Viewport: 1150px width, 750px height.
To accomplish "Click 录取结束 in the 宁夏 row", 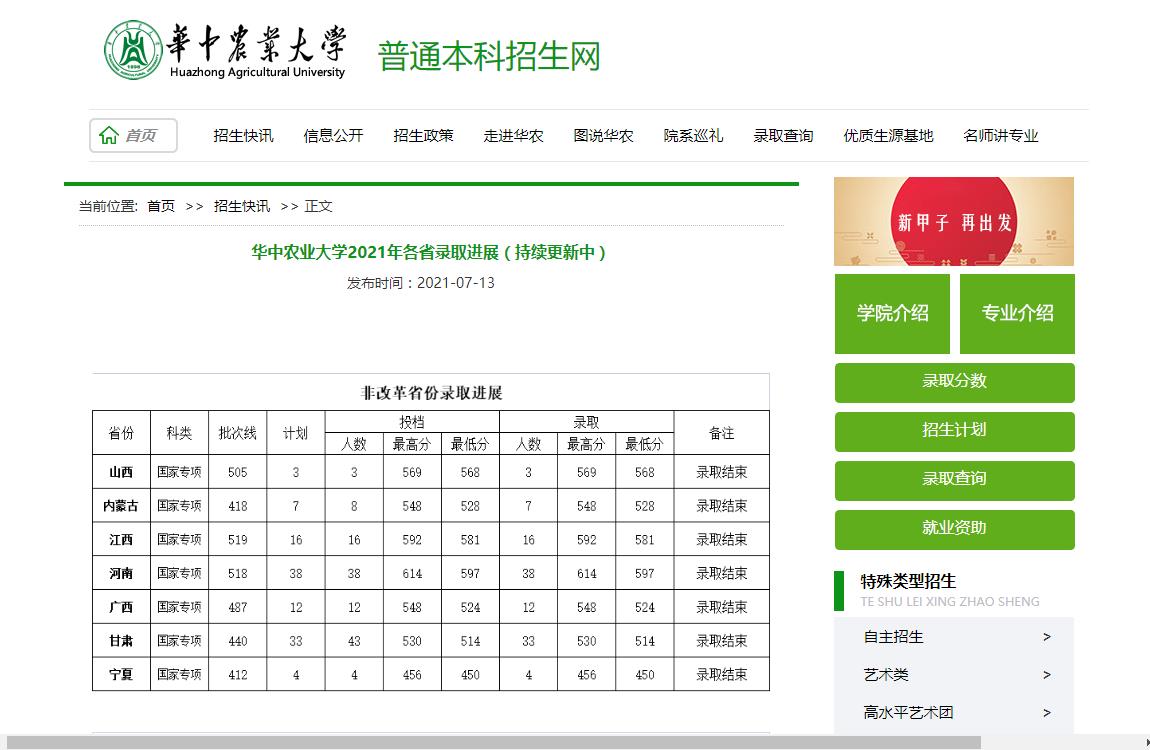I will click(722, 674).
